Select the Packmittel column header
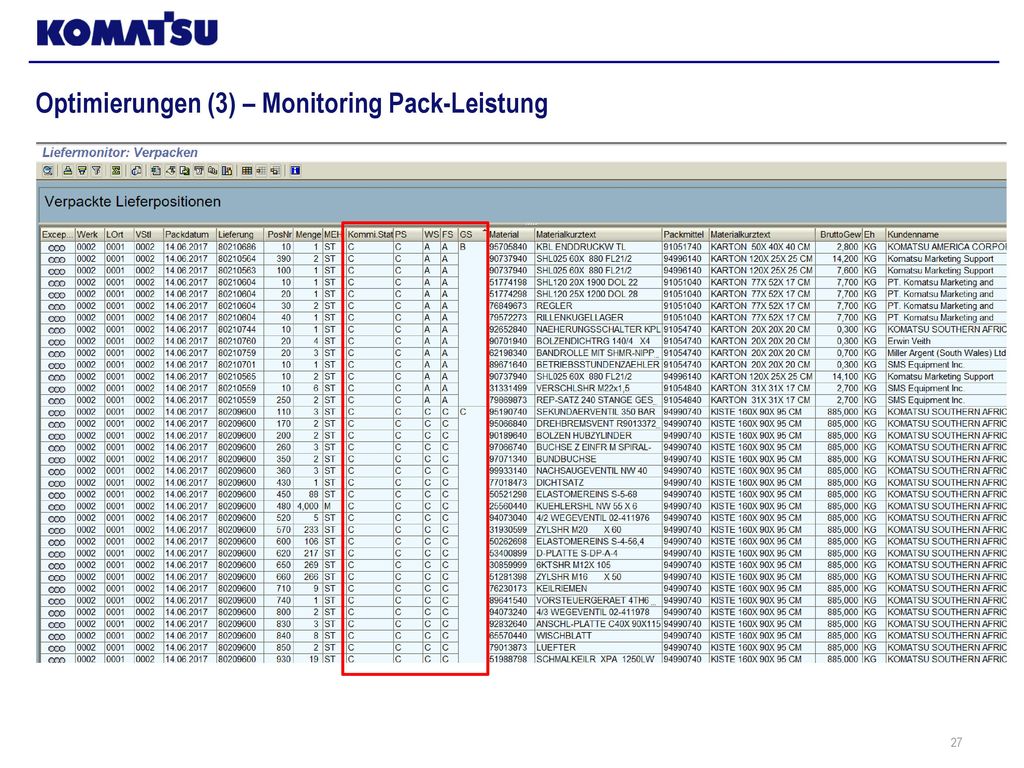This screenshot has height=768, width=1024. point(685,234)
